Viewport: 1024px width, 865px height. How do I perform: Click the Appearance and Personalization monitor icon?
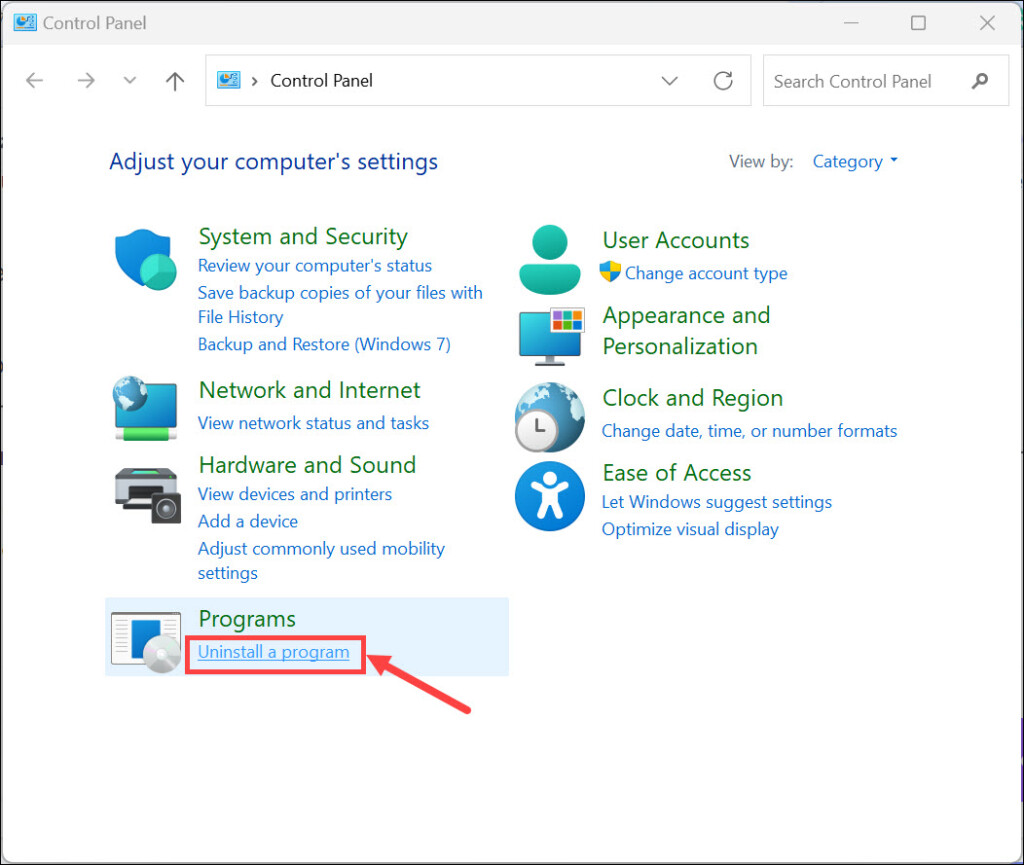[552, 336]
